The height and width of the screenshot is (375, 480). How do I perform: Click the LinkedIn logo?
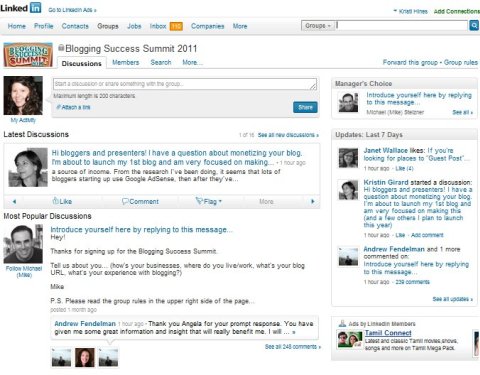point(21,8)
